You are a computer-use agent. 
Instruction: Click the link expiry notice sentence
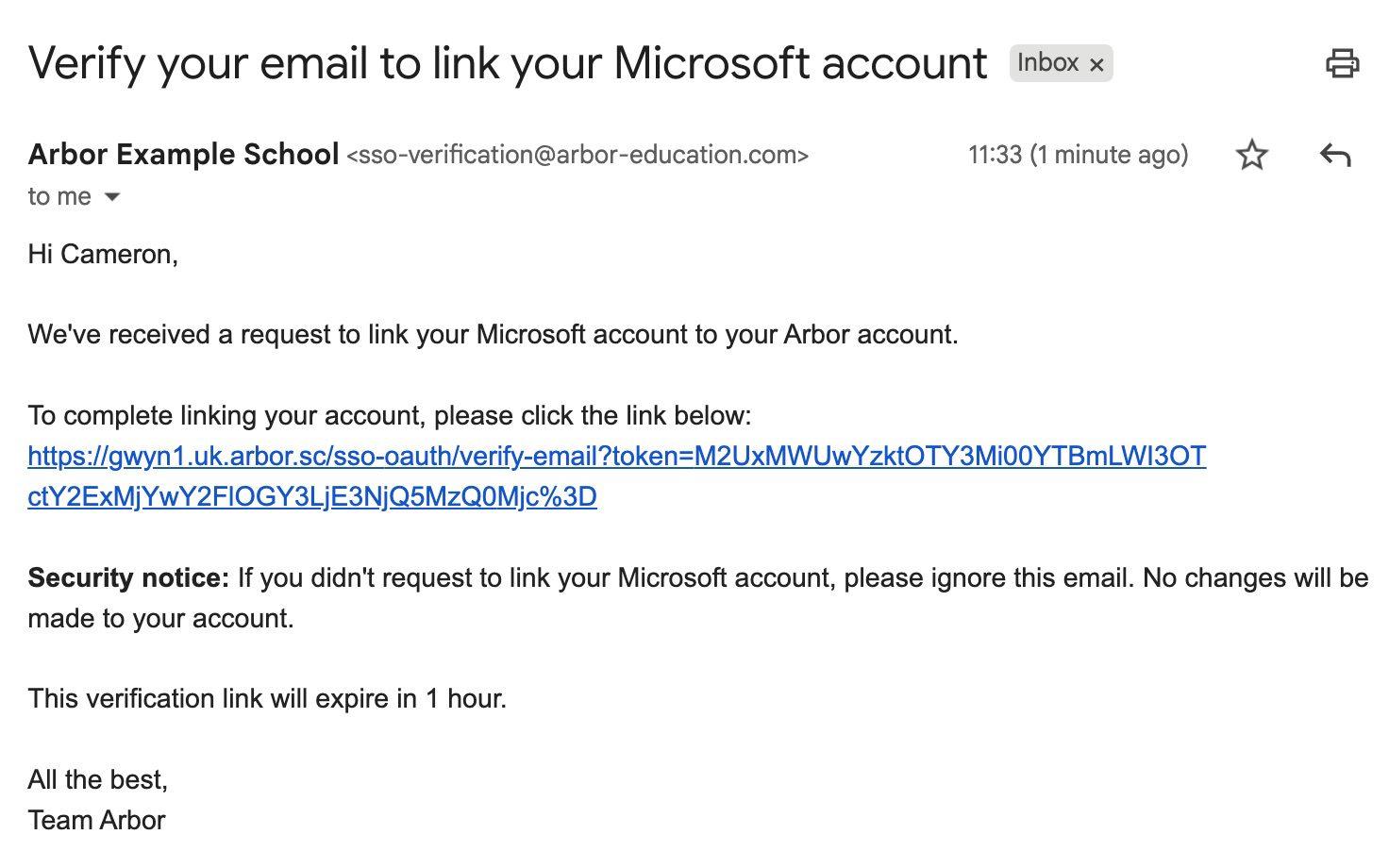(267, 698)
